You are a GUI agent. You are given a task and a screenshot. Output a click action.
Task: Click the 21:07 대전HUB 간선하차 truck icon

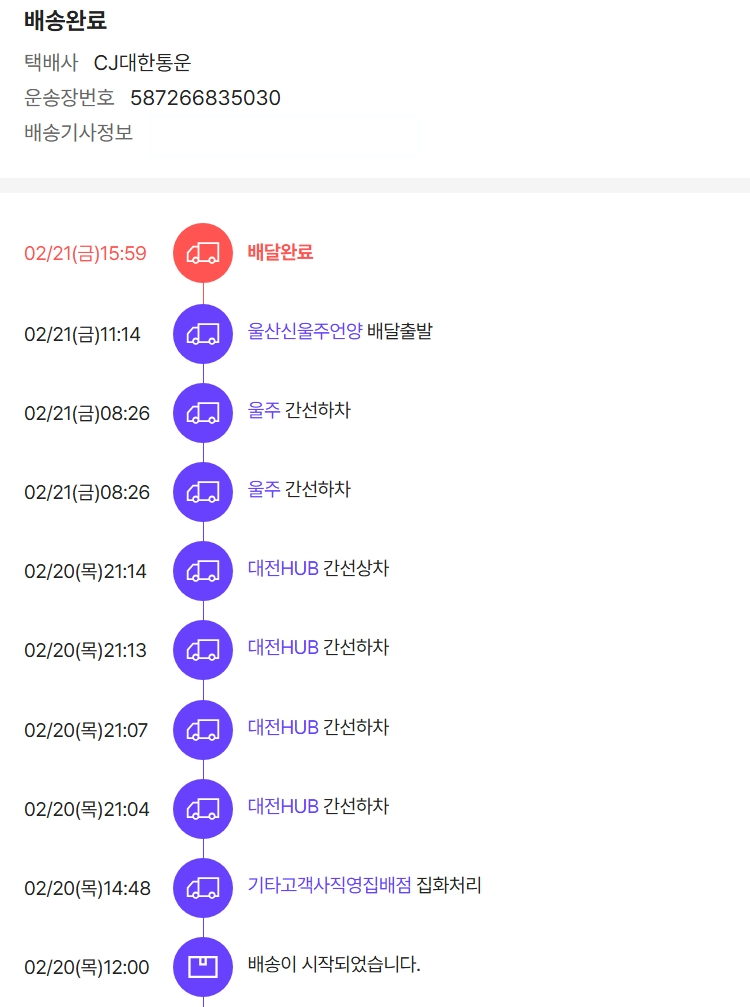point(203,730)
